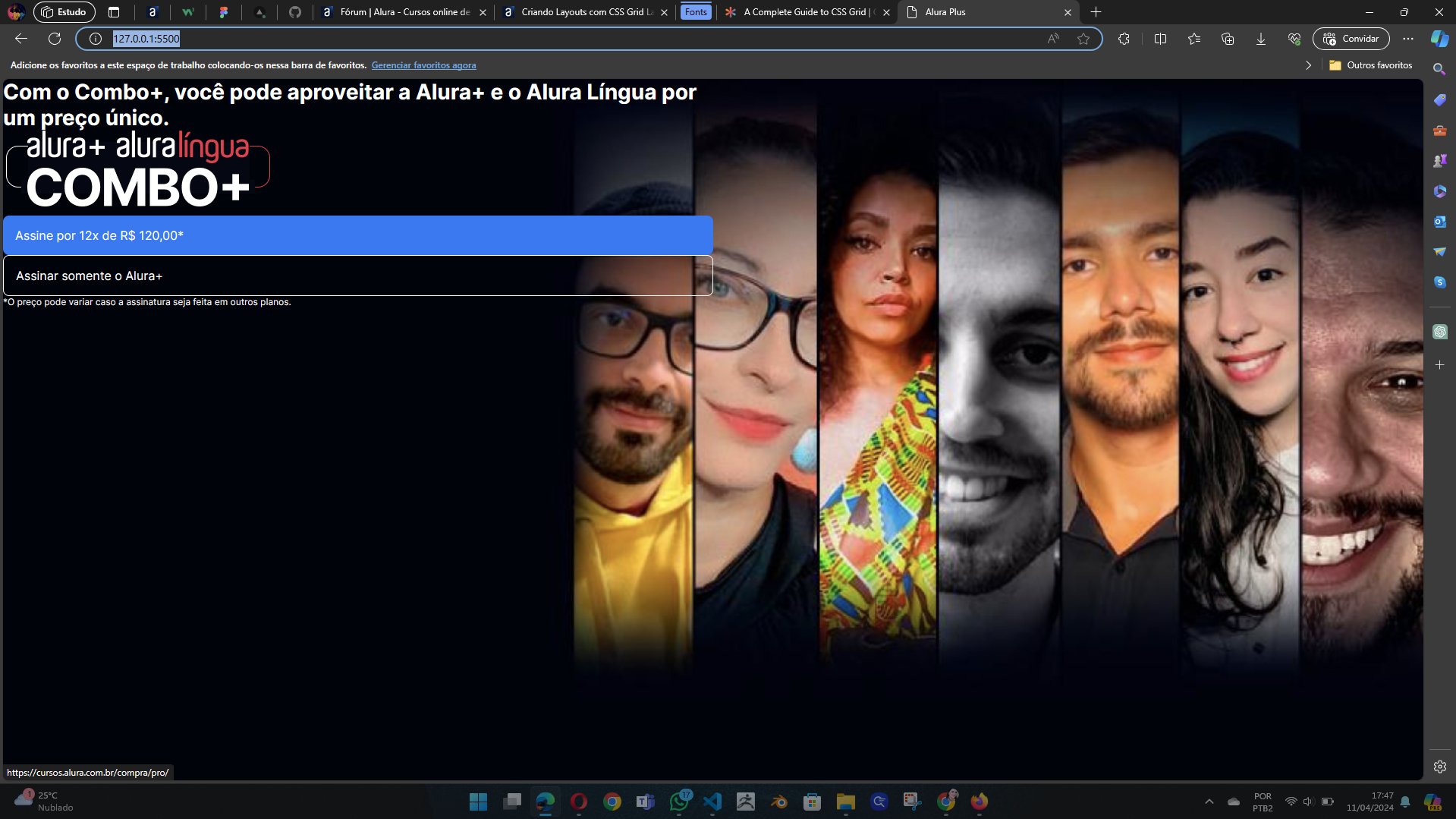Close the Fórum | Alura tab
The height and width of the screenshot is (819, 1456).
[x=483, y=12]
